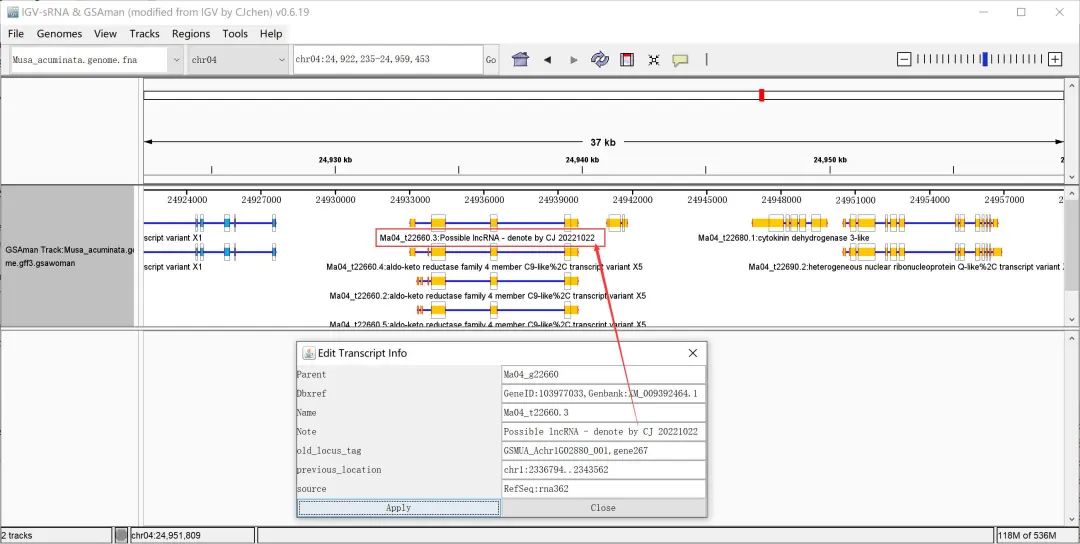
Task: Click the Note field in transcript dialog
Action: pos(603,432)
